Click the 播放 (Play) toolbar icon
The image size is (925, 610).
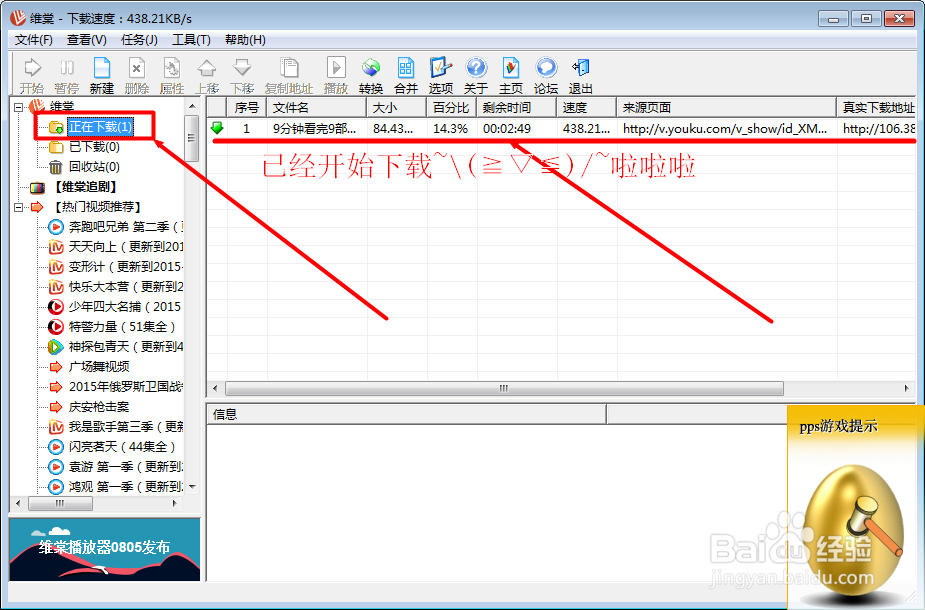[x=336, y=76]
